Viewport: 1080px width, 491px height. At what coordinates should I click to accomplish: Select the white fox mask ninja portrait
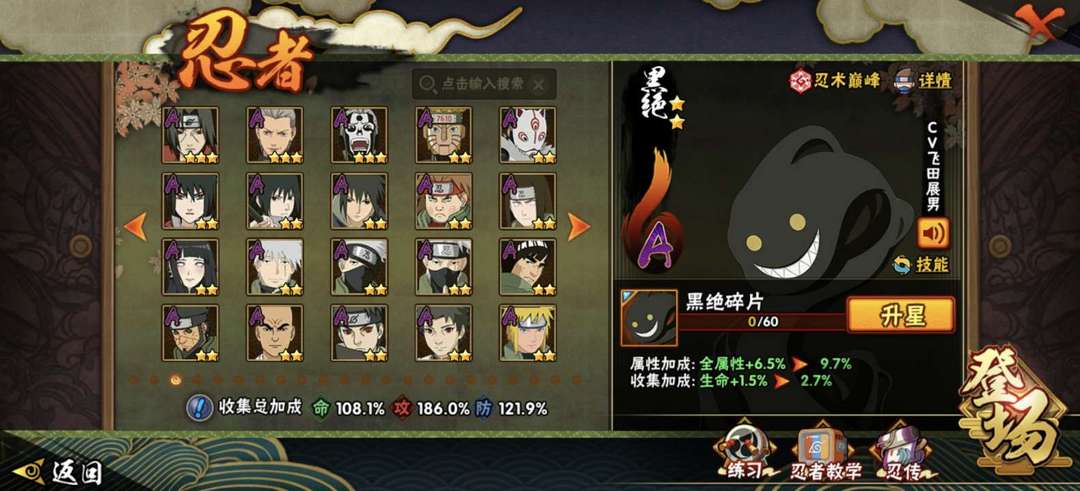coord(528,134)
